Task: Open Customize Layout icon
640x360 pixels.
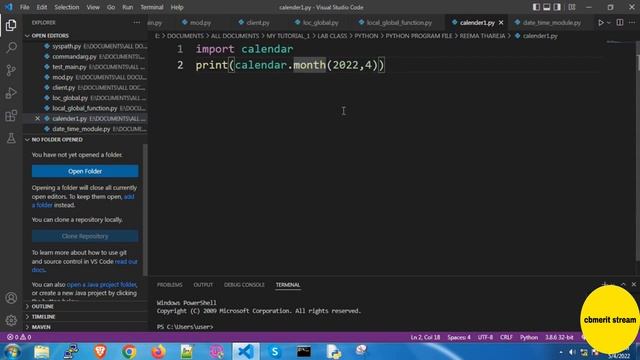Action: pos(572,7)
